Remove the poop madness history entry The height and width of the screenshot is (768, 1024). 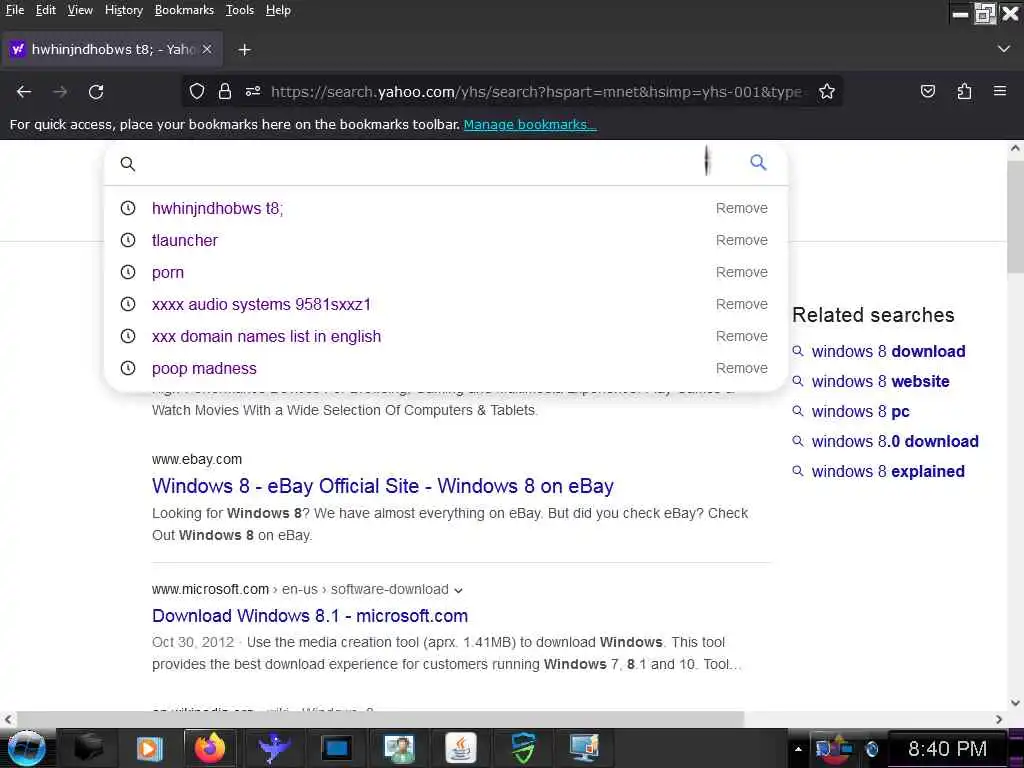pyautogui.click(x=741, y=368)
